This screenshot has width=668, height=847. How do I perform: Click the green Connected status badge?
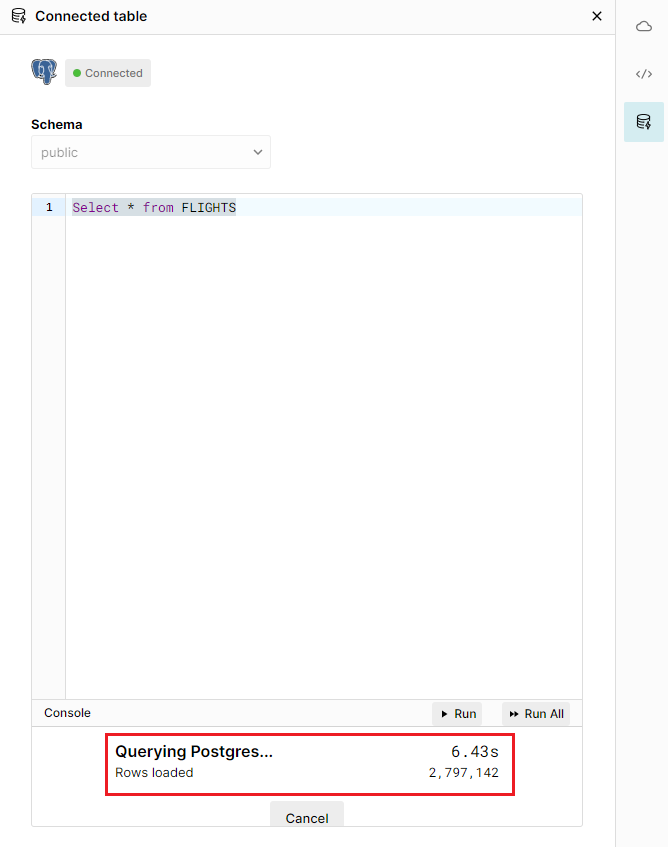(108, 73)
